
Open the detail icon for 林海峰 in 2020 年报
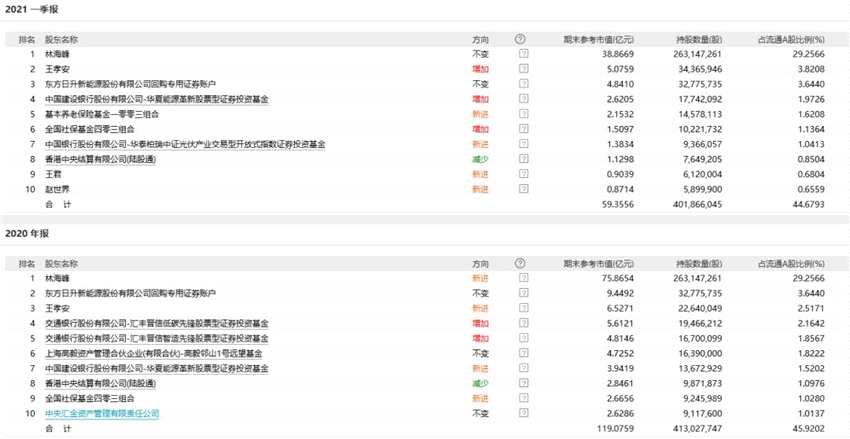(523, 277)
